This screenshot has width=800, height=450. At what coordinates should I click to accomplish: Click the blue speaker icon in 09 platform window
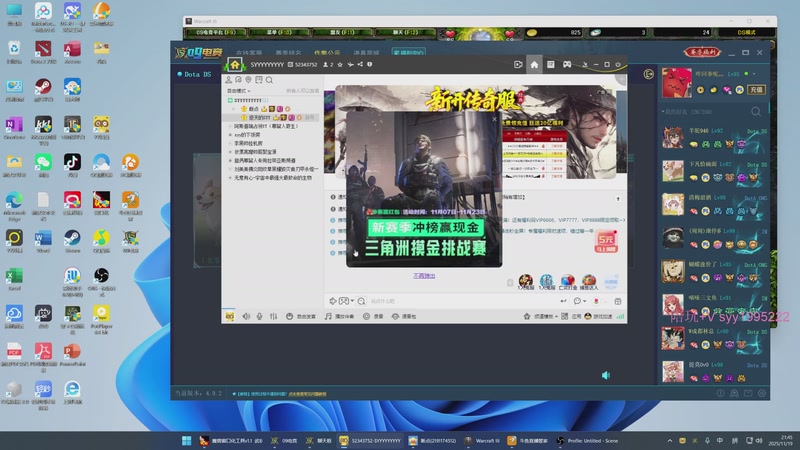[x=606, y=376]
